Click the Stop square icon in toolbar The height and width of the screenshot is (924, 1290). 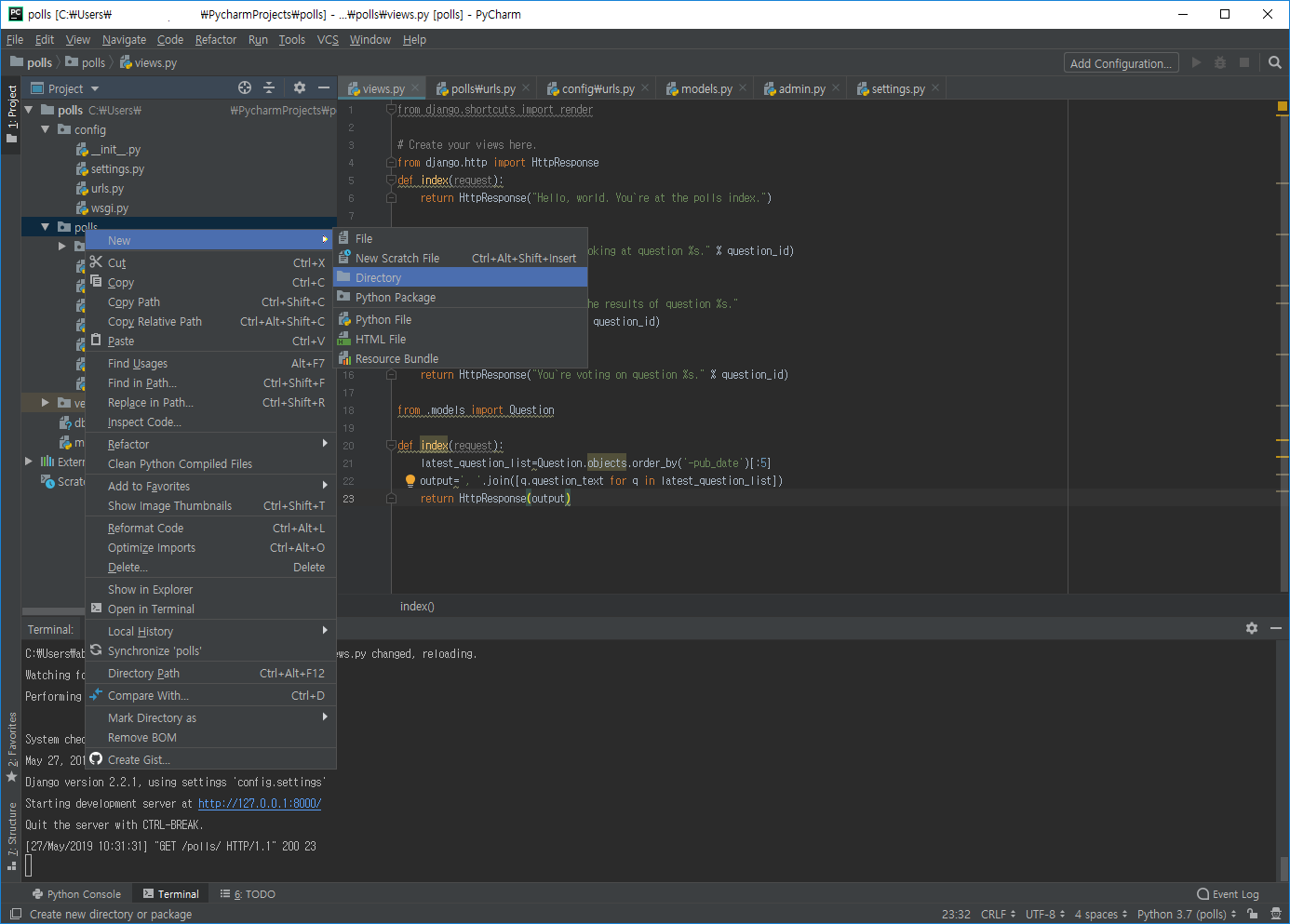[1244, 62]
